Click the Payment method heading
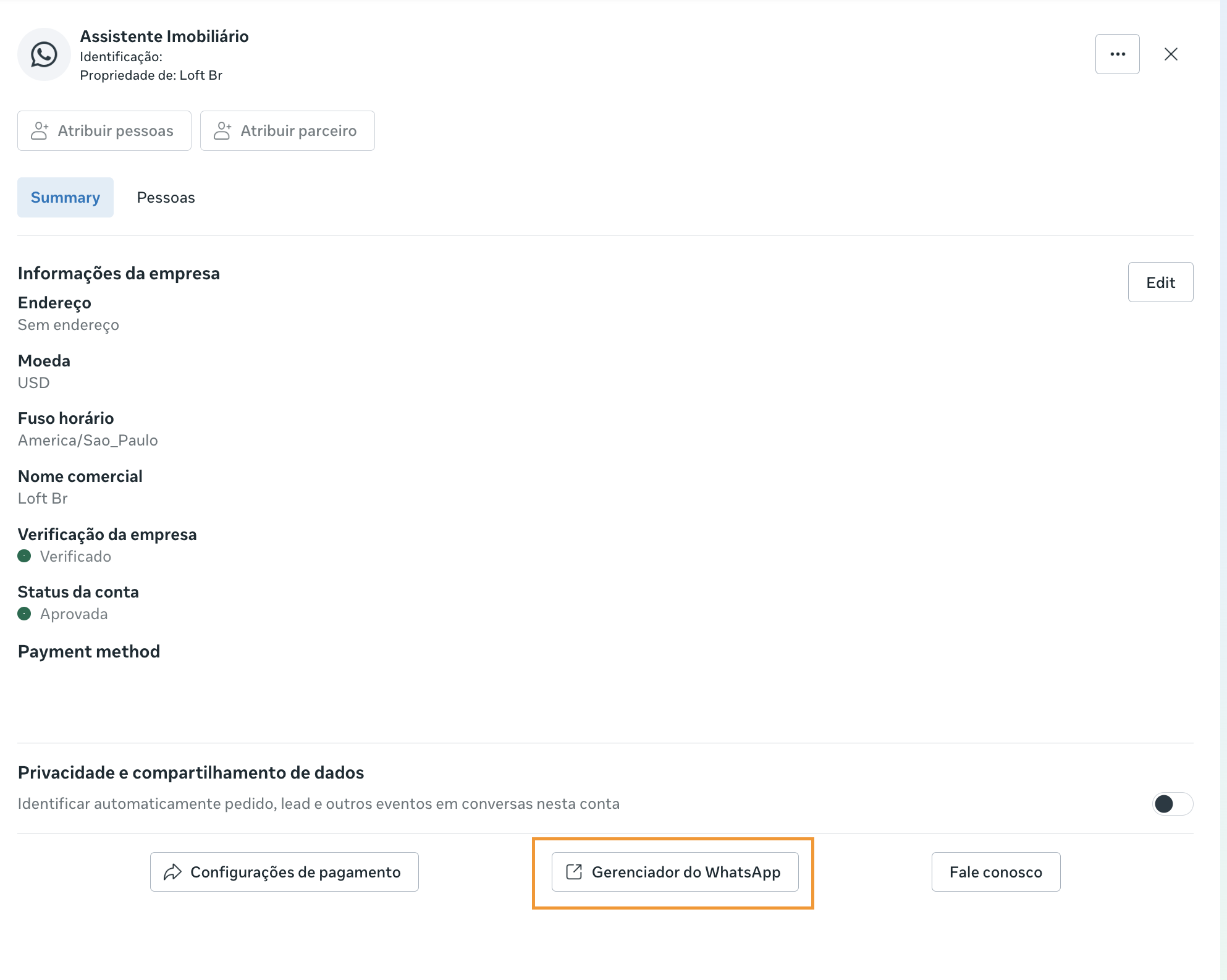This screenshot has width=1227, height=980. 89,651
